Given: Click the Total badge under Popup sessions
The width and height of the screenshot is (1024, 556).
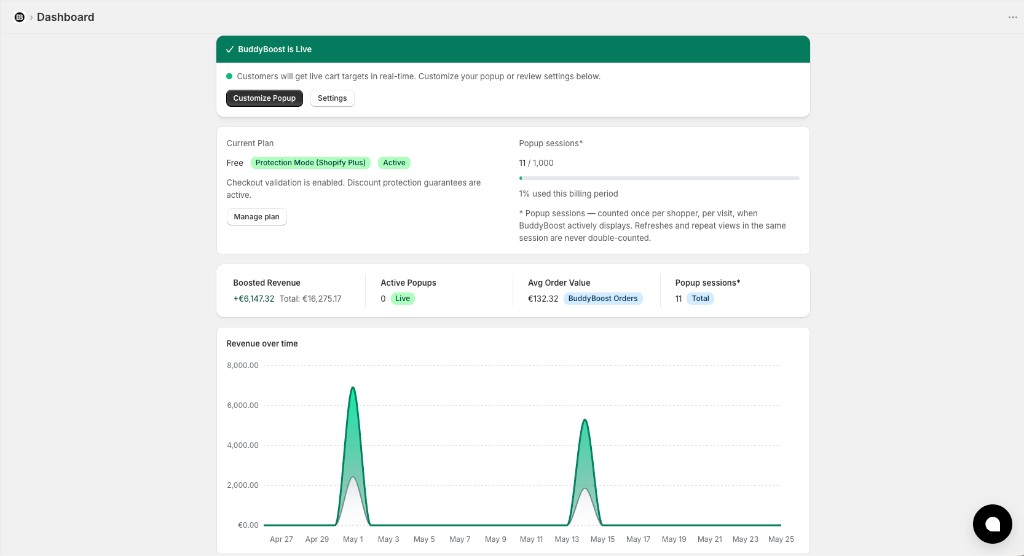Looking at the screenshot, I should click(x=701, y=299).
